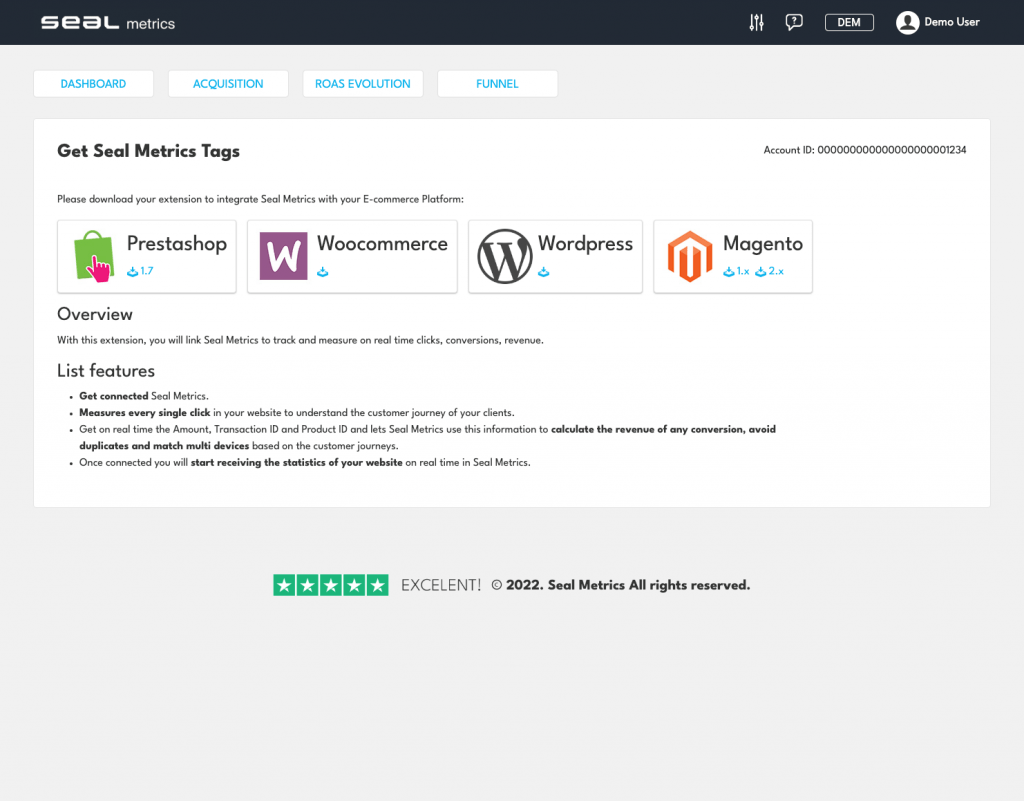Viewport: 1024px width, 801px height.
Task: Open the DASHBOARD tab
Action: tap(93, 84)
